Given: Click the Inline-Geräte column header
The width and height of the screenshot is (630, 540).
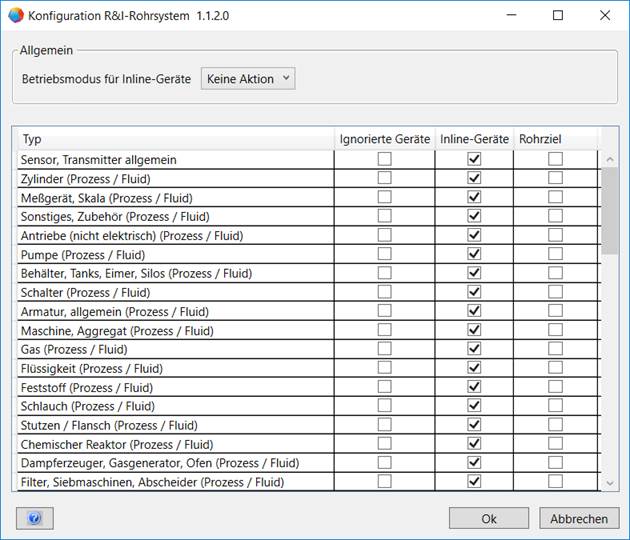Looking at the screenshot, I should click(474, 139).
